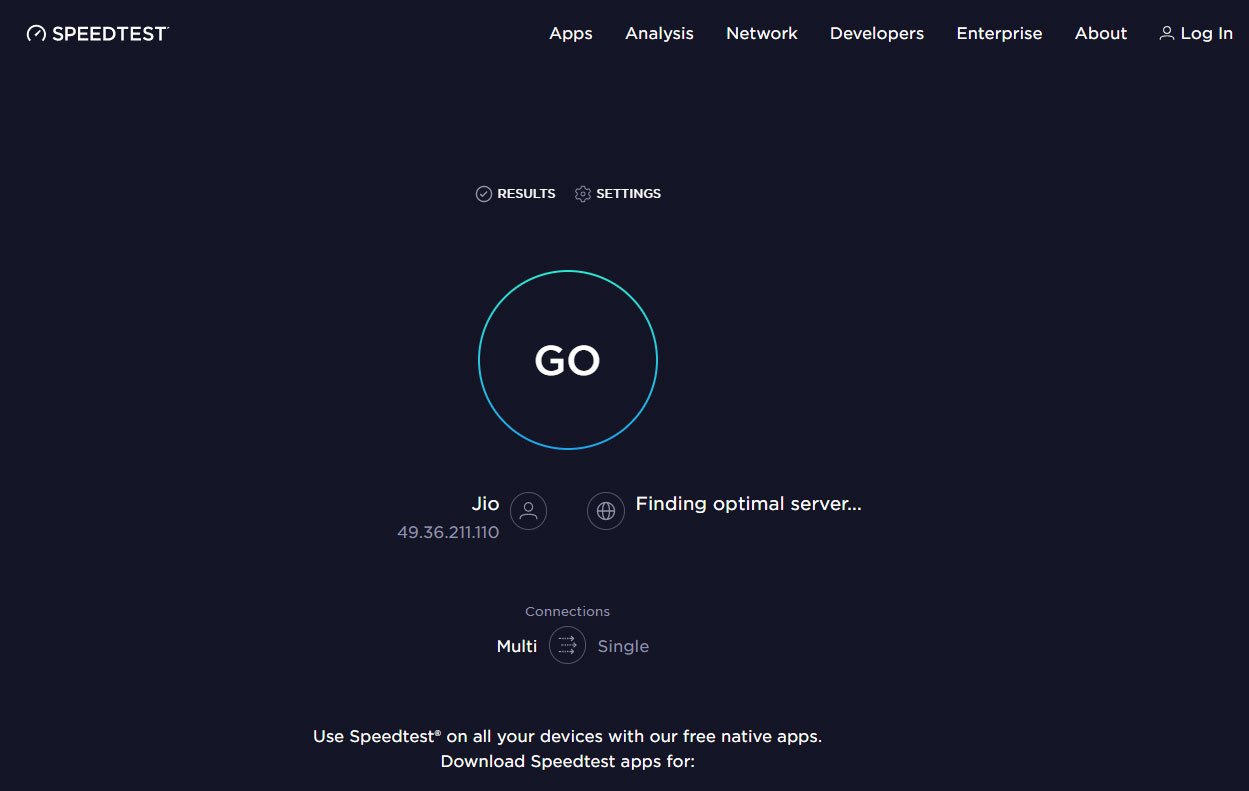Click the Speedtest gauge logo icon

point(34,32)
